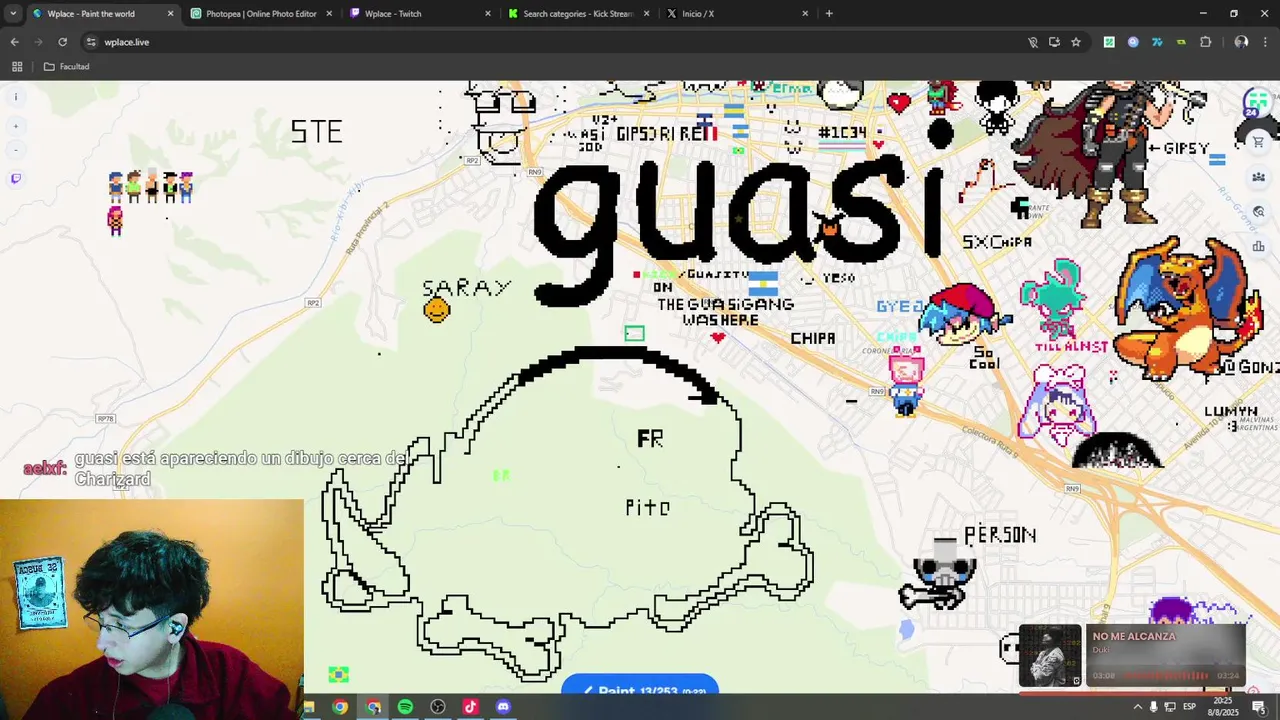Open the leaderboard bar chart button
The image size is (1280, 720).
click(1258, 247)
